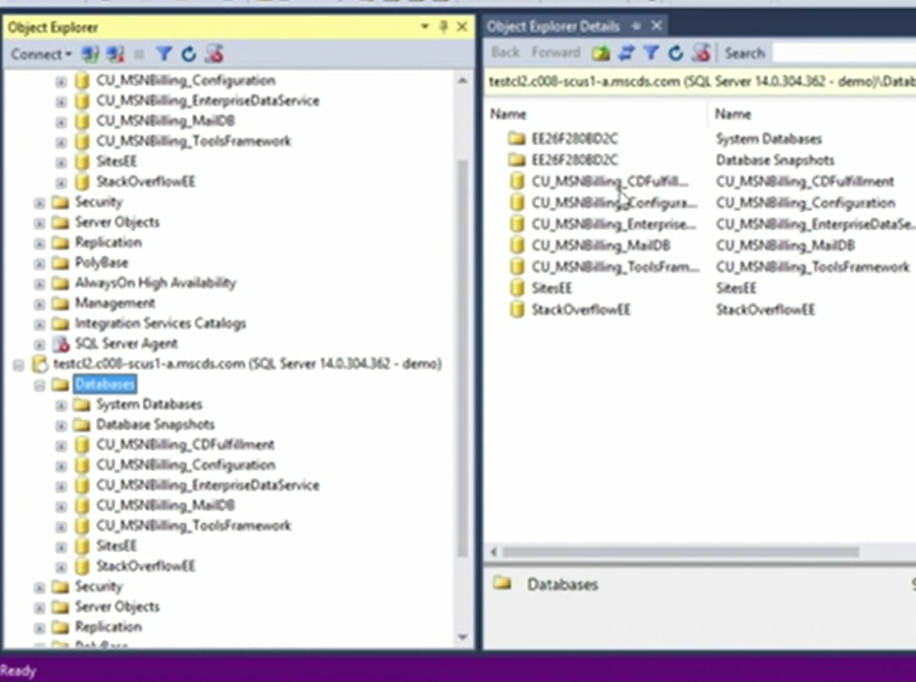Expand AlwaysOn High Availability node
Screen dimensions: 916x682
pyautogui.click(x=39, y=284)
